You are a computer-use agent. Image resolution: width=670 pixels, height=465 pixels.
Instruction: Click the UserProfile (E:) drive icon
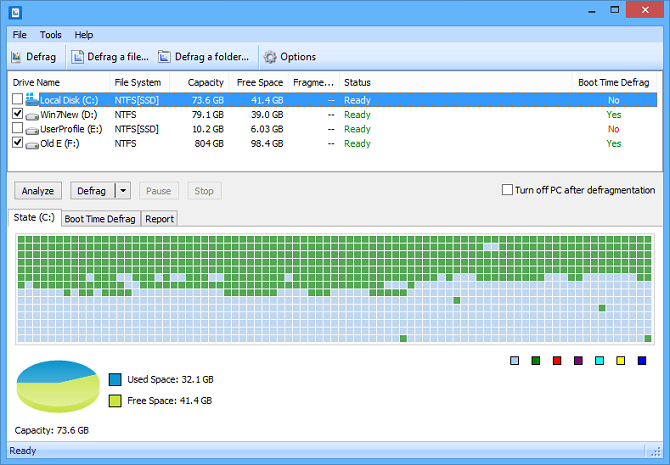pyautogui.click(x=31, y=129)
